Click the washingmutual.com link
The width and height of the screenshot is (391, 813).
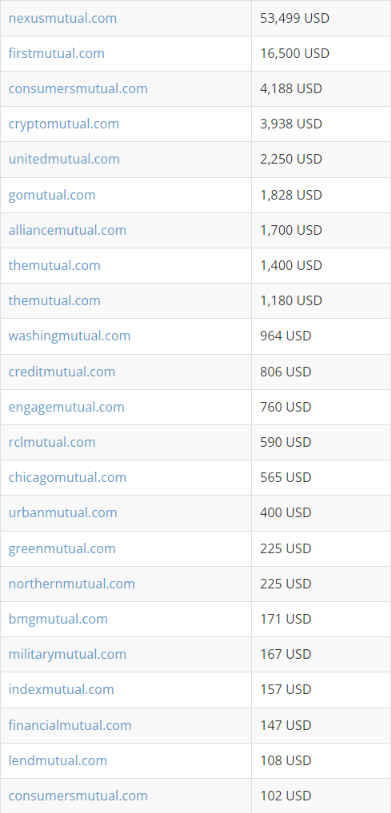tap(69, 336)
